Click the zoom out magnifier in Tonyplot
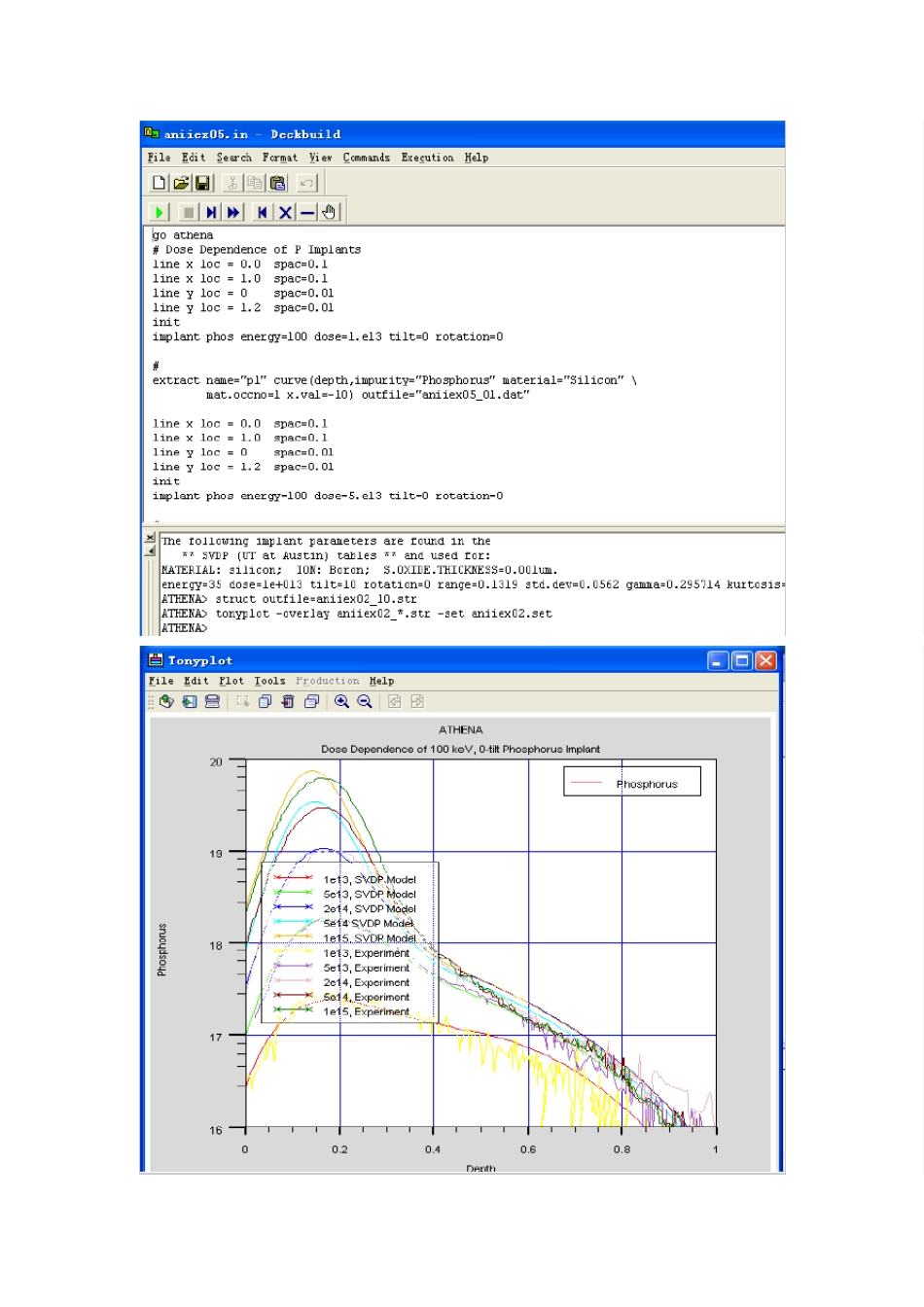The height and width of the screenshot is (1307, 924). tap(365, 701)
